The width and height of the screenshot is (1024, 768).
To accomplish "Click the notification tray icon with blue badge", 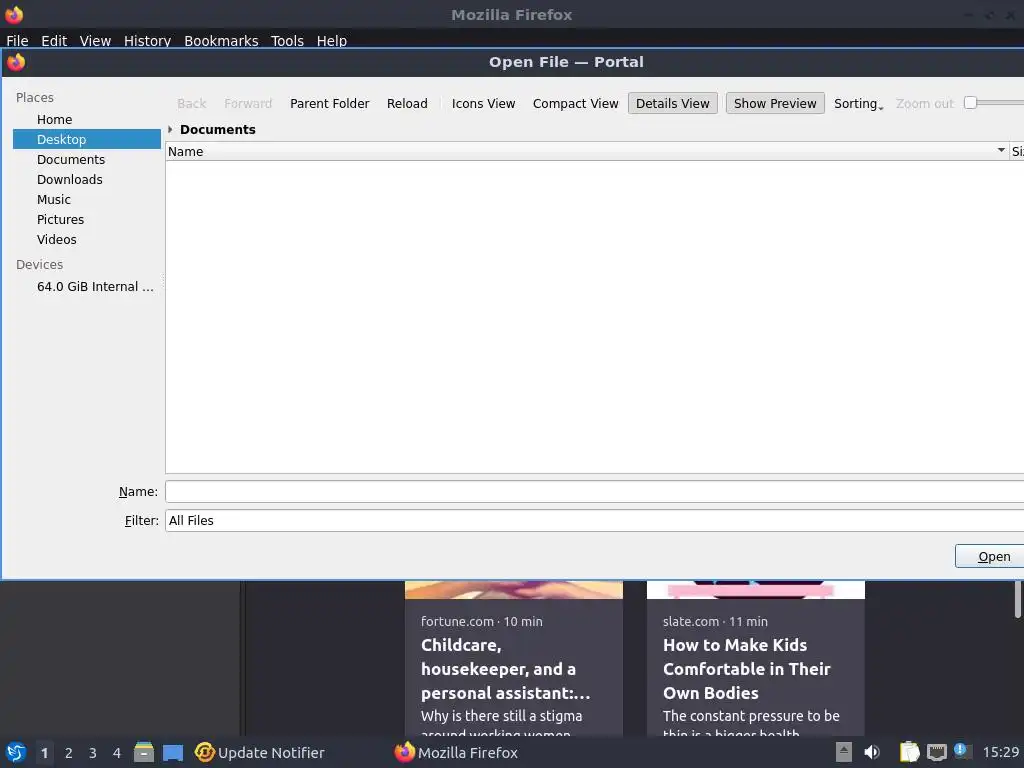I will pos(962,751).
